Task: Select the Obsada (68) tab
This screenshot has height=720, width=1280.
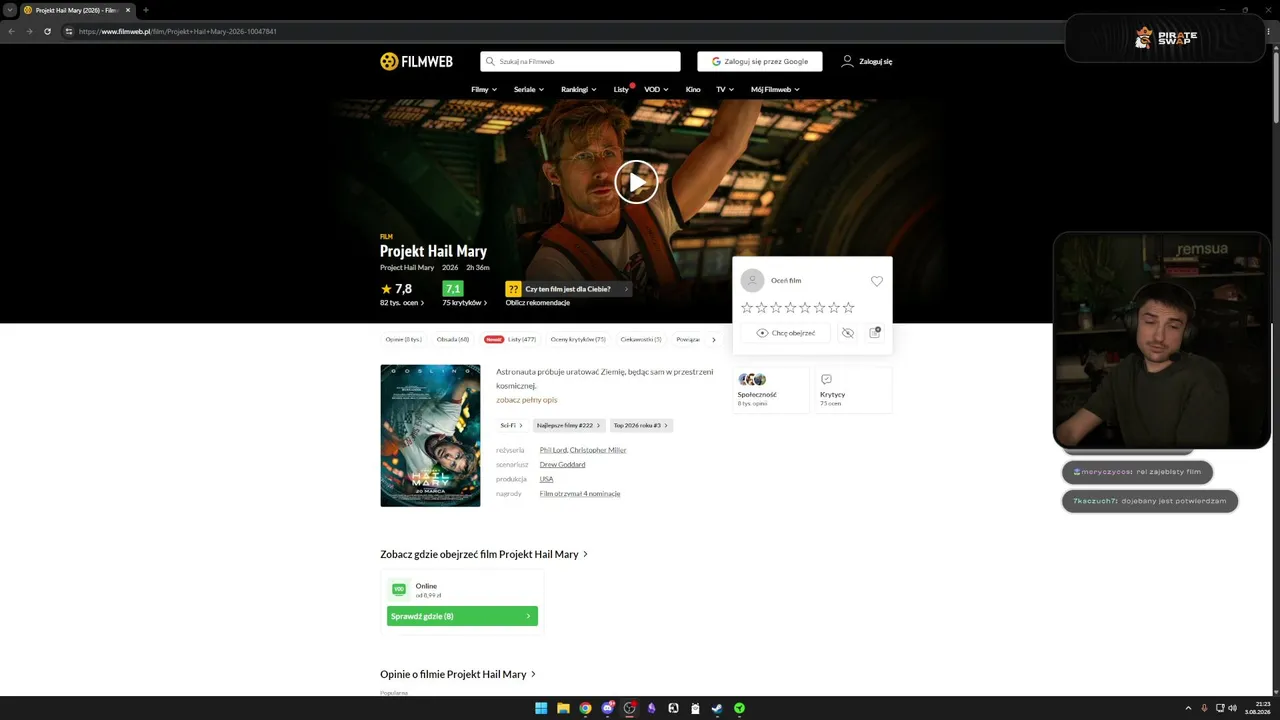Action: 453,340
